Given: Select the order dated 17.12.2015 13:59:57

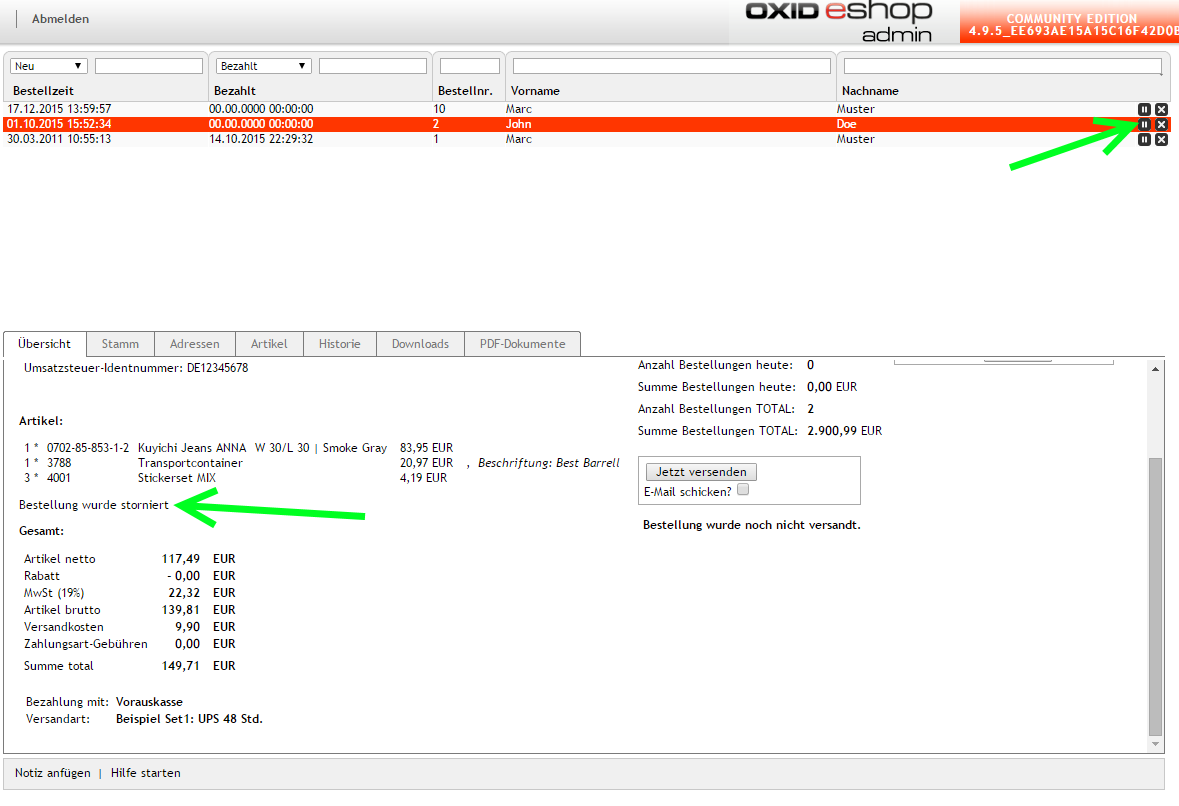Looking at the screenshot, I should [59, 109].
